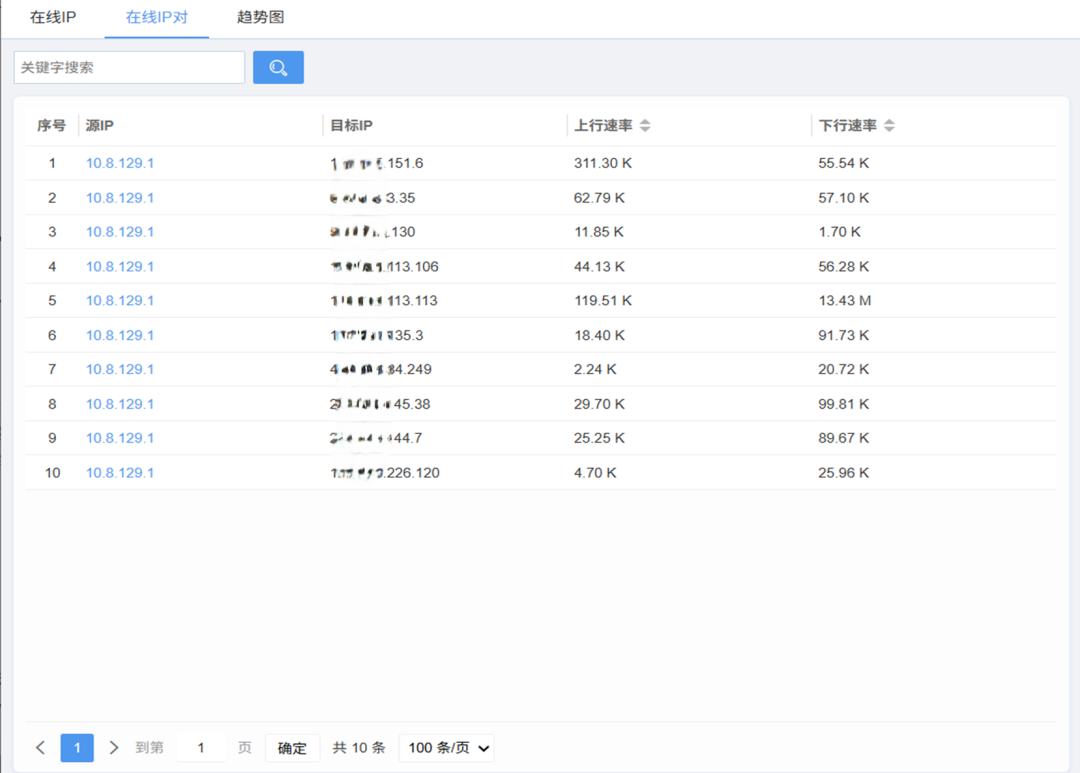This screenshot has height=773, width=1080.
Task: Select download rate 1.70 K cell
Action: pyautogui.click(x=840, y=232)
